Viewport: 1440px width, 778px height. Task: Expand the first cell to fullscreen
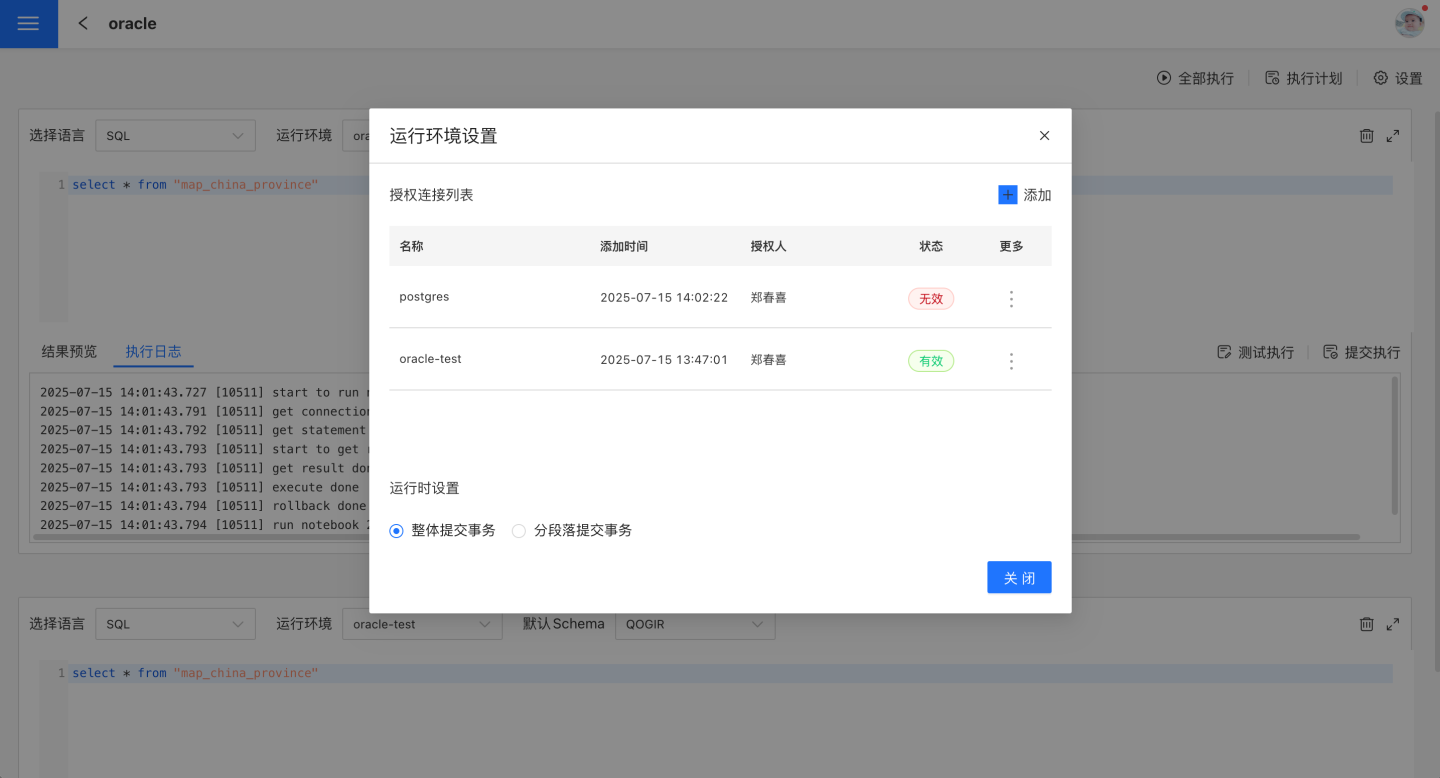[1392, 136]
